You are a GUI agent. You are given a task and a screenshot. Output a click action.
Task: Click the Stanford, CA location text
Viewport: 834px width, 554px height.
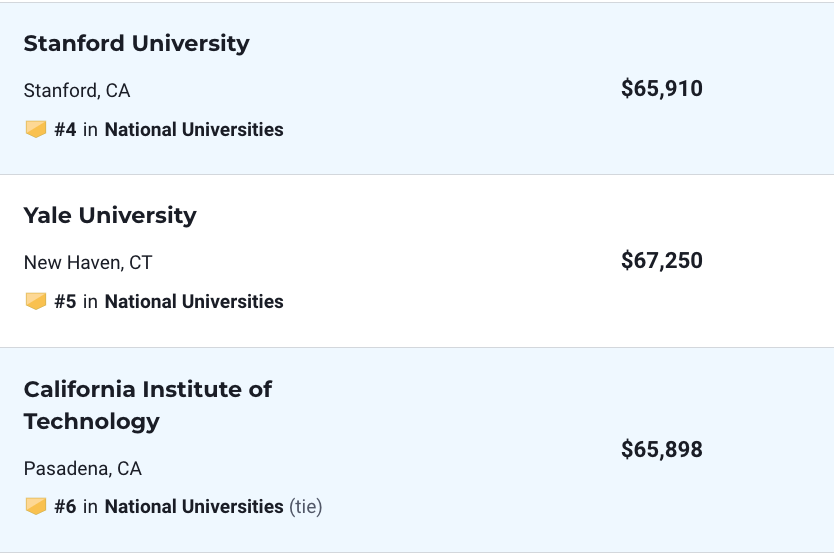(x=77, y=91)
